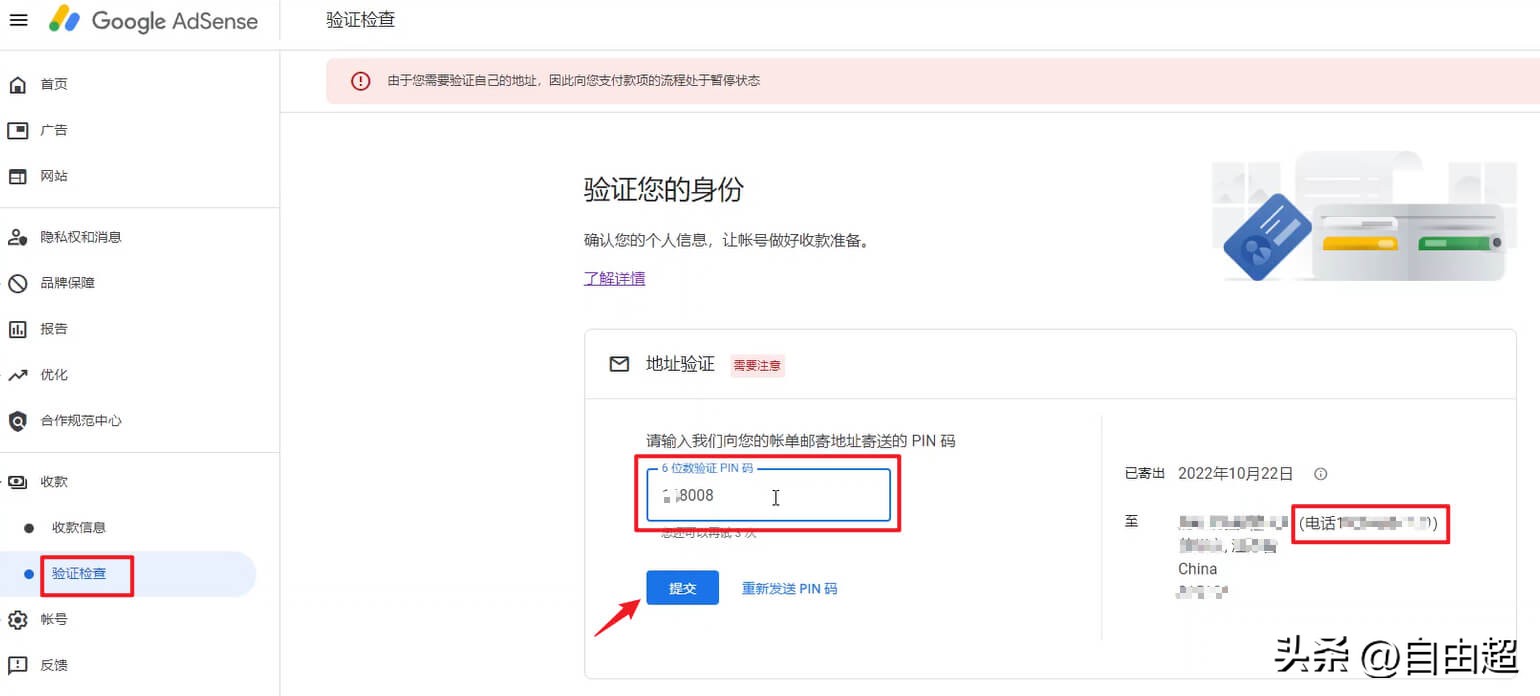1540x696 pixels.
Task: Open the 了解详情 details link
Action: click(x=614, y=279)
